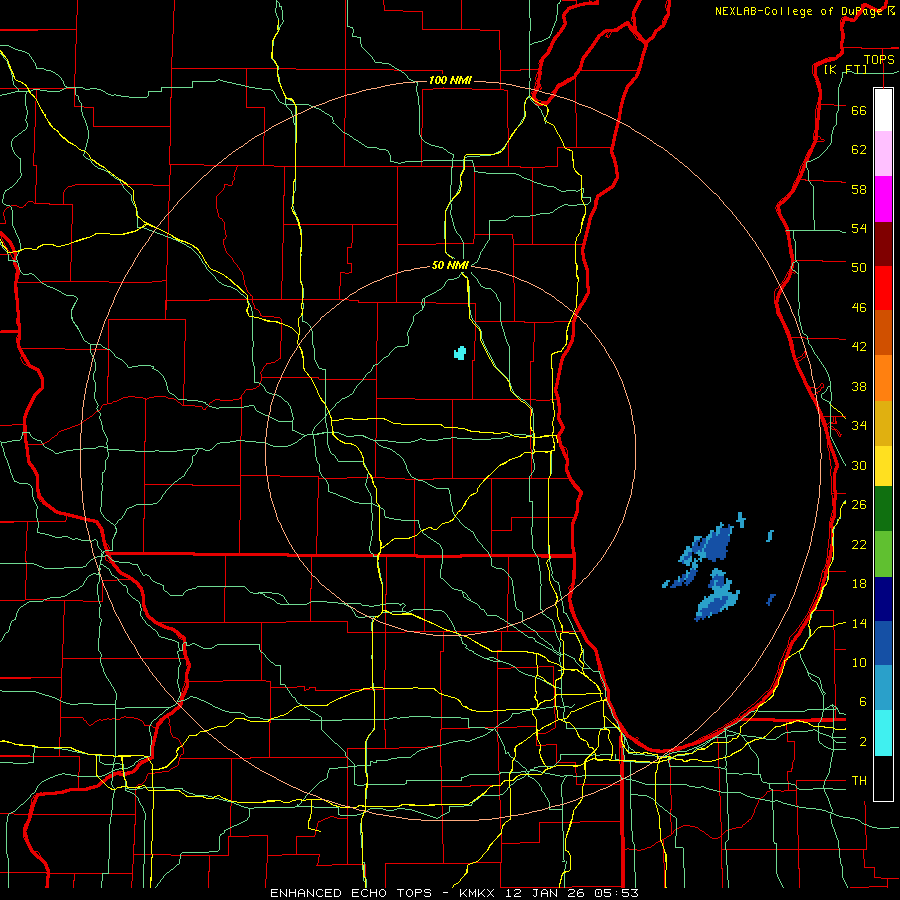Click the gold legend swatch
This screenshot has width=900, height=900.
coord(883,423)
